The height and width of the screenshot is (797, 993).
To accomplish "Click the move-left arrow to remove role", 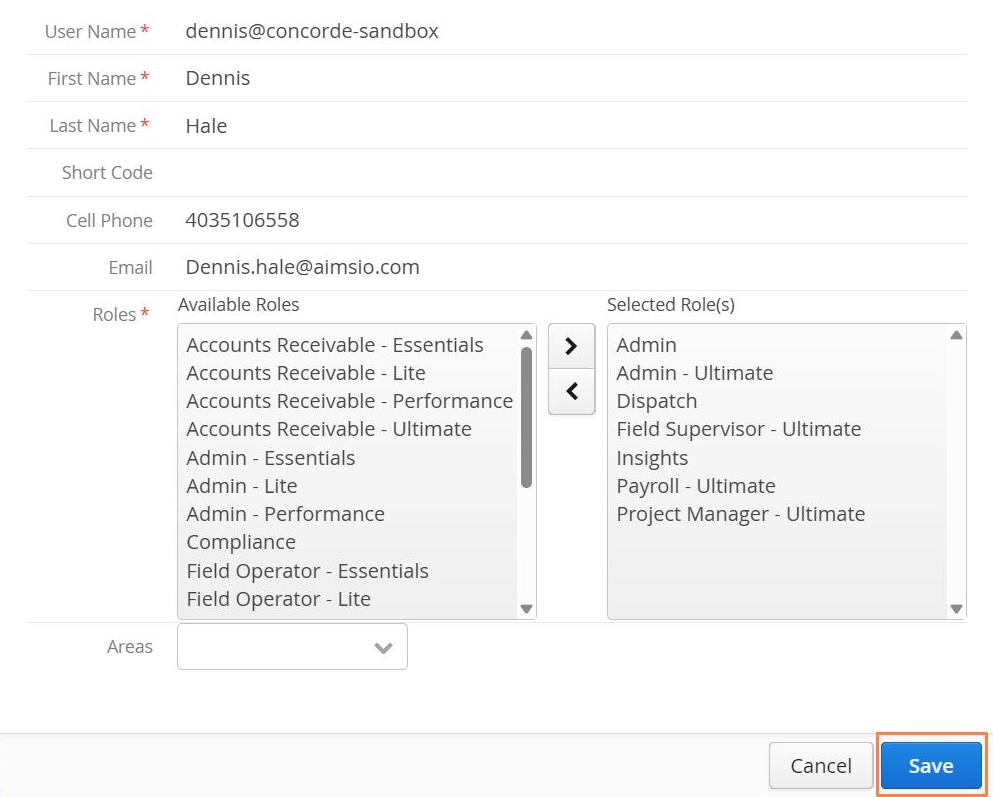I will click(x=571, y=391).
